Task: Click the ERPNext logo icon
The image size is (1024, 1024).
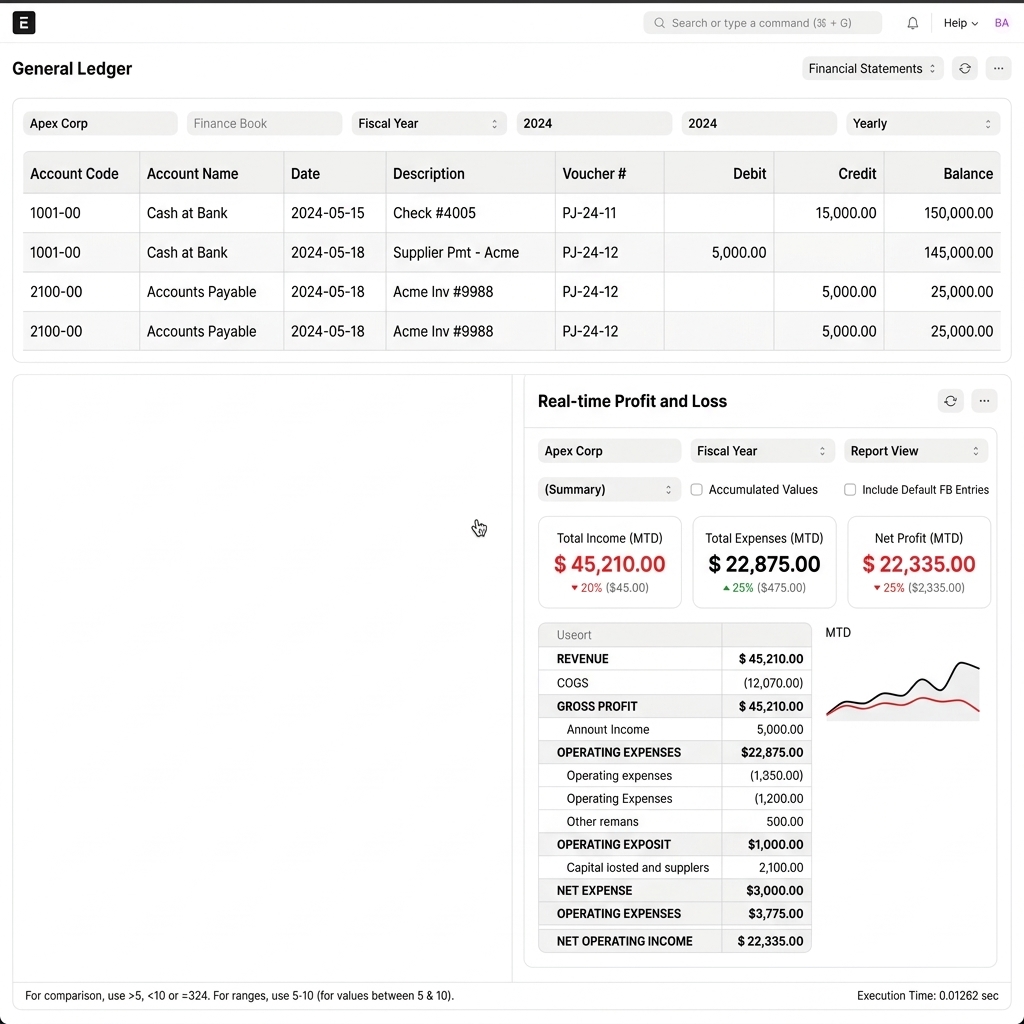Action: pyautogui.click(x=23, y=22)
